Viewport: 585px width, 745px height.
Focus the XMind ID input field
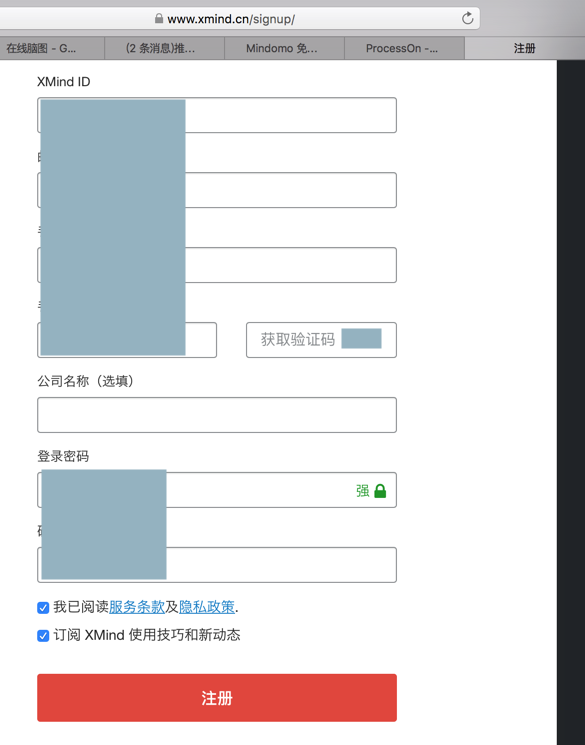[x=217, y=115]
